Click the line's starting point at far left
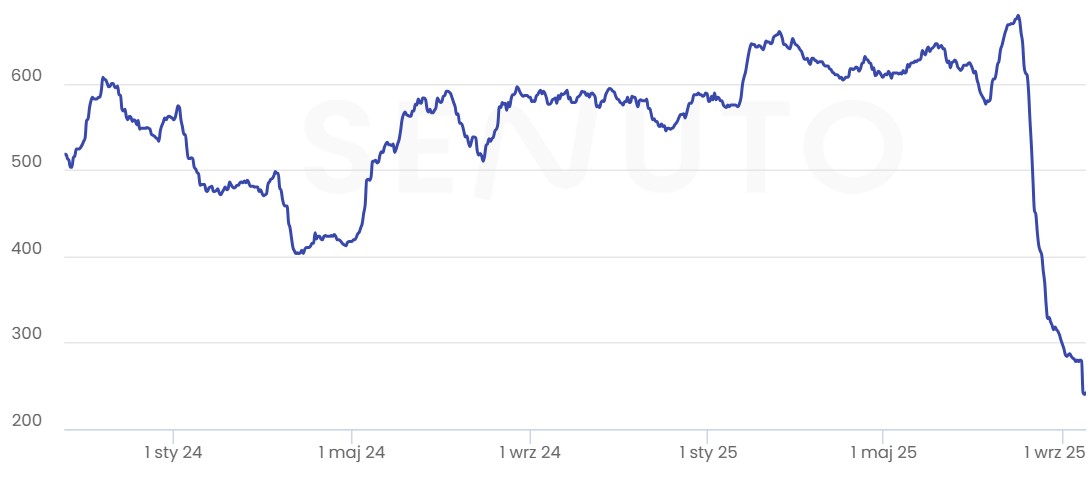 (66, 154)
